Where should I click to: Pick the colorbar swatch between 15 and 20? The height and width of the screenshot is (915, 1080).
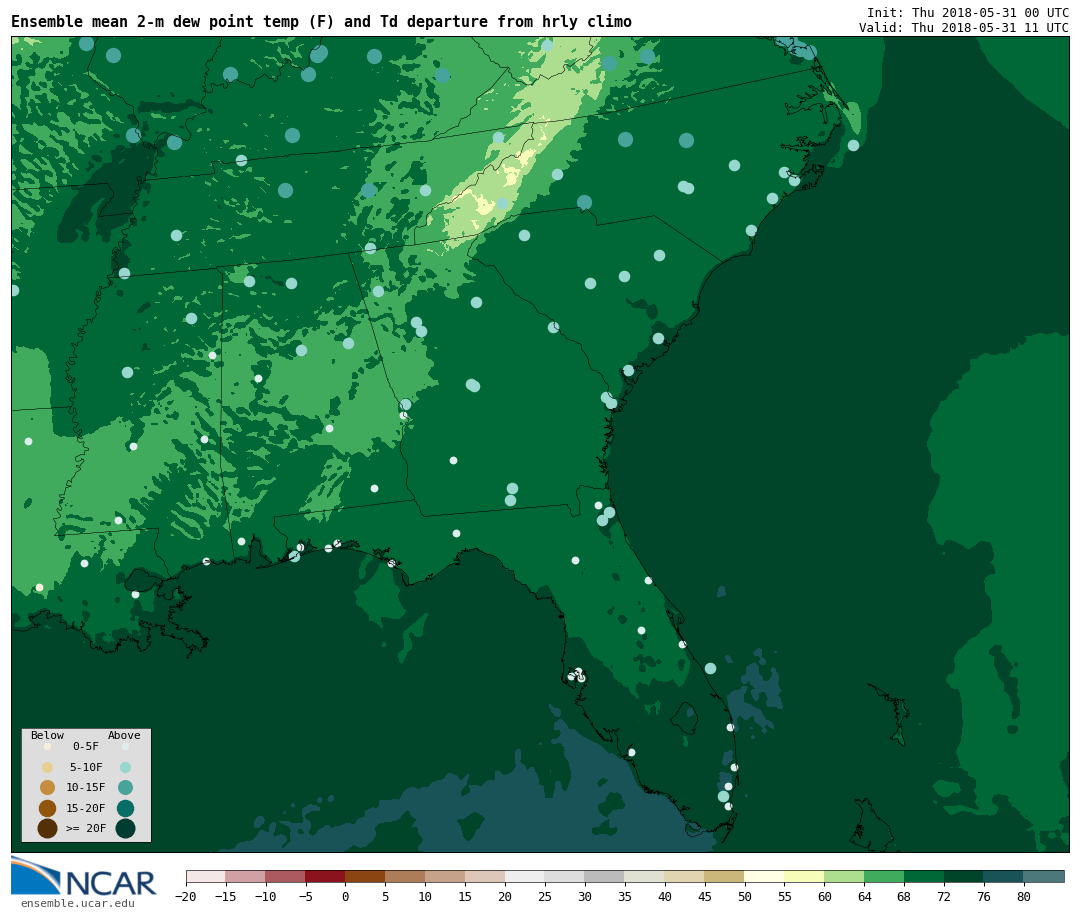pyautogui.click(x=486, y=876)
